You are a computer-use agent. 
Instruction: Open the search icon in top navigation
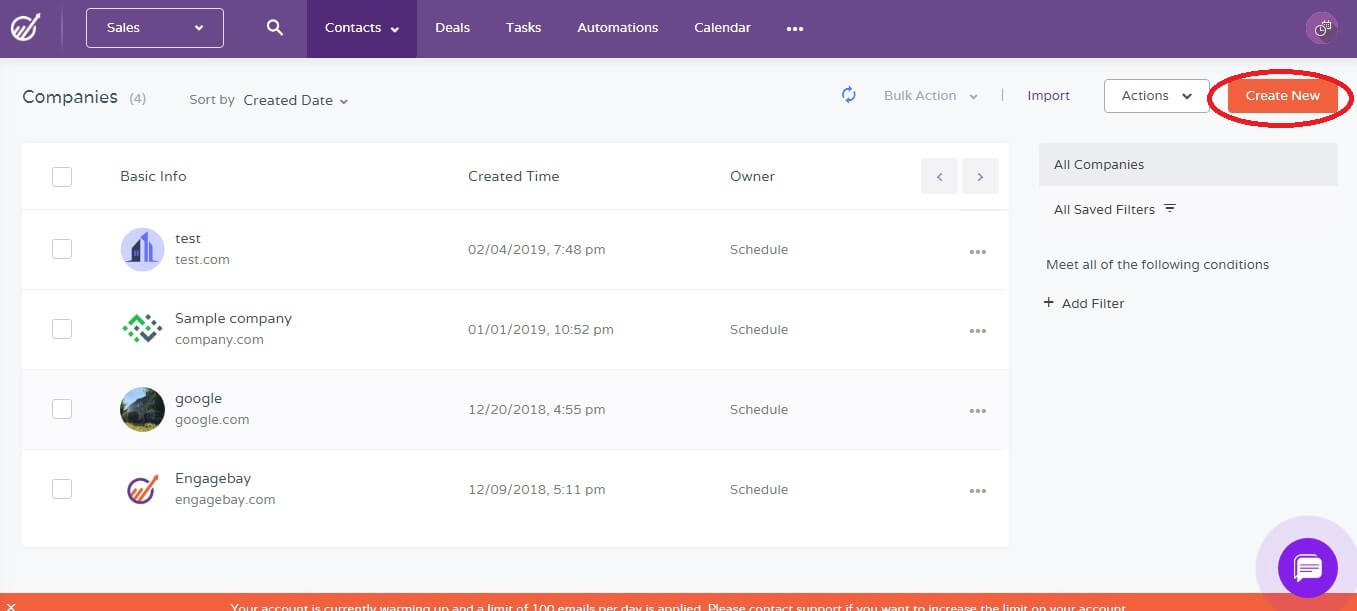[x=274, y=27]
